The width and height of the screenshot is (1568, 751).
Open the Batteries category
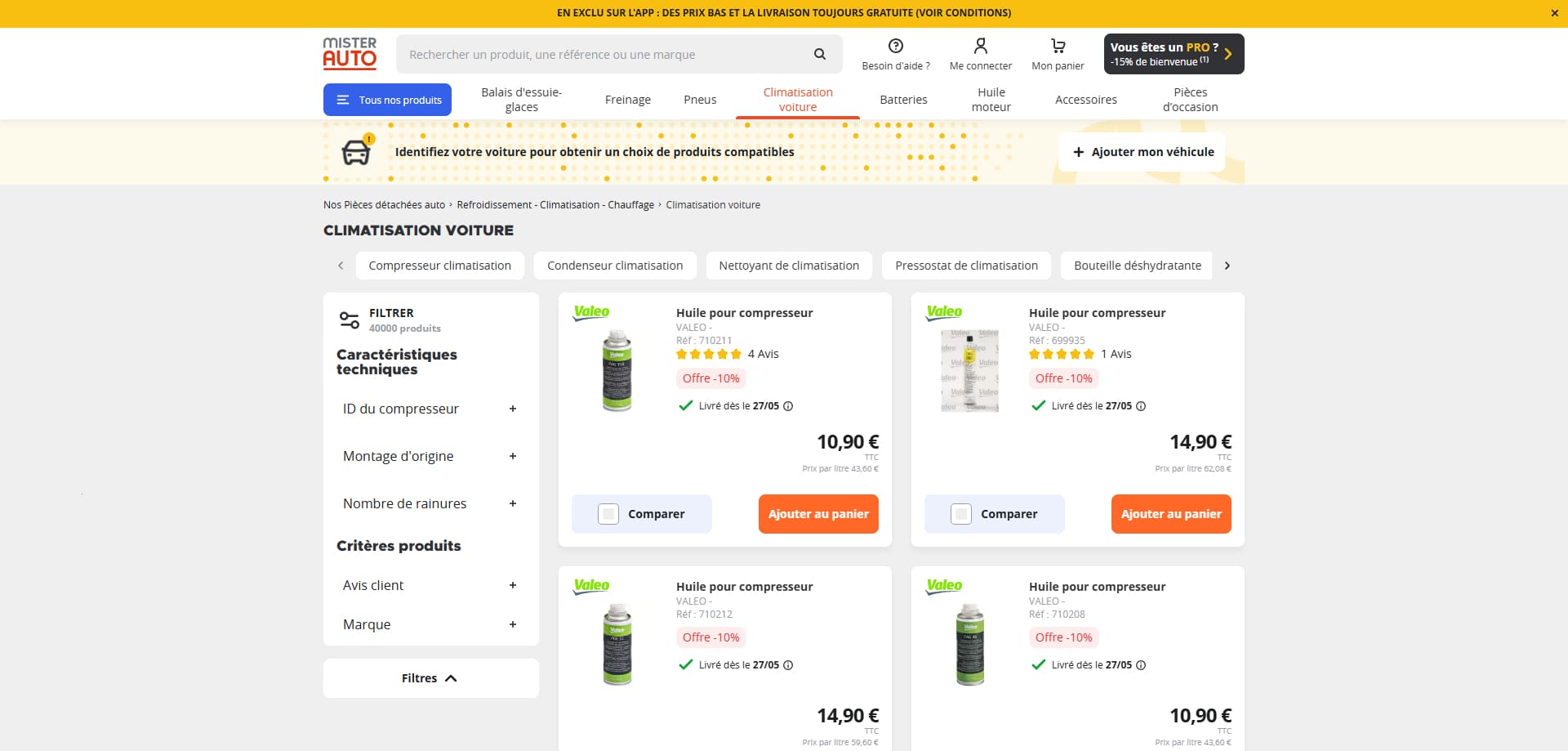(903, 100)
